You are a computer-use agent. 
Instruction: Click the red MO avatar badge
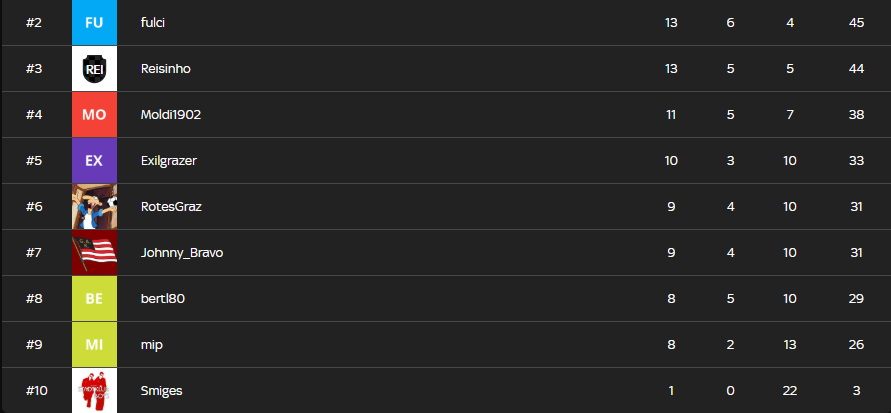(94, 115)
